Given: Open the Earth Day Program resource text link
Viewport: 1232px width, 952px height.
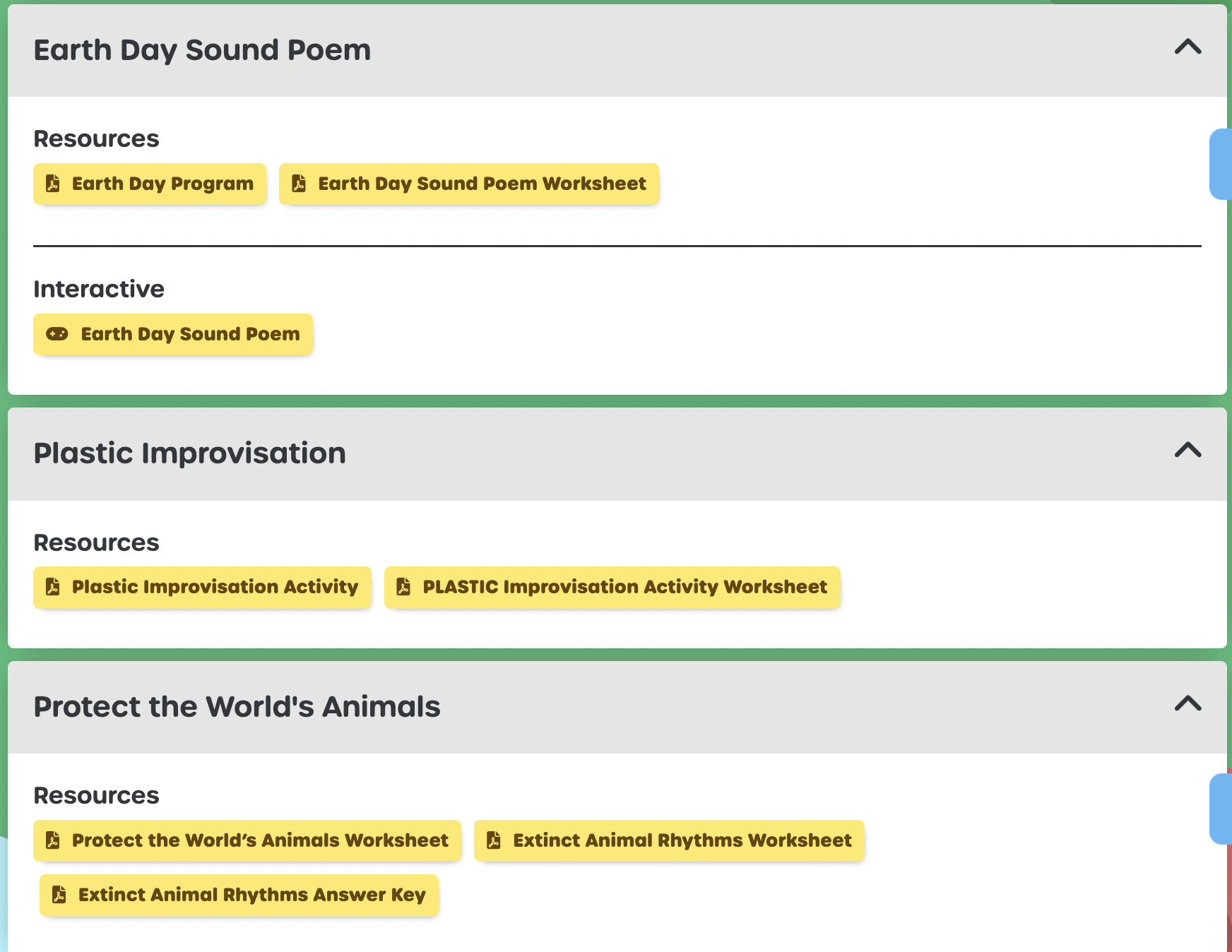Looking at the screenshot, I should point(162,184).
